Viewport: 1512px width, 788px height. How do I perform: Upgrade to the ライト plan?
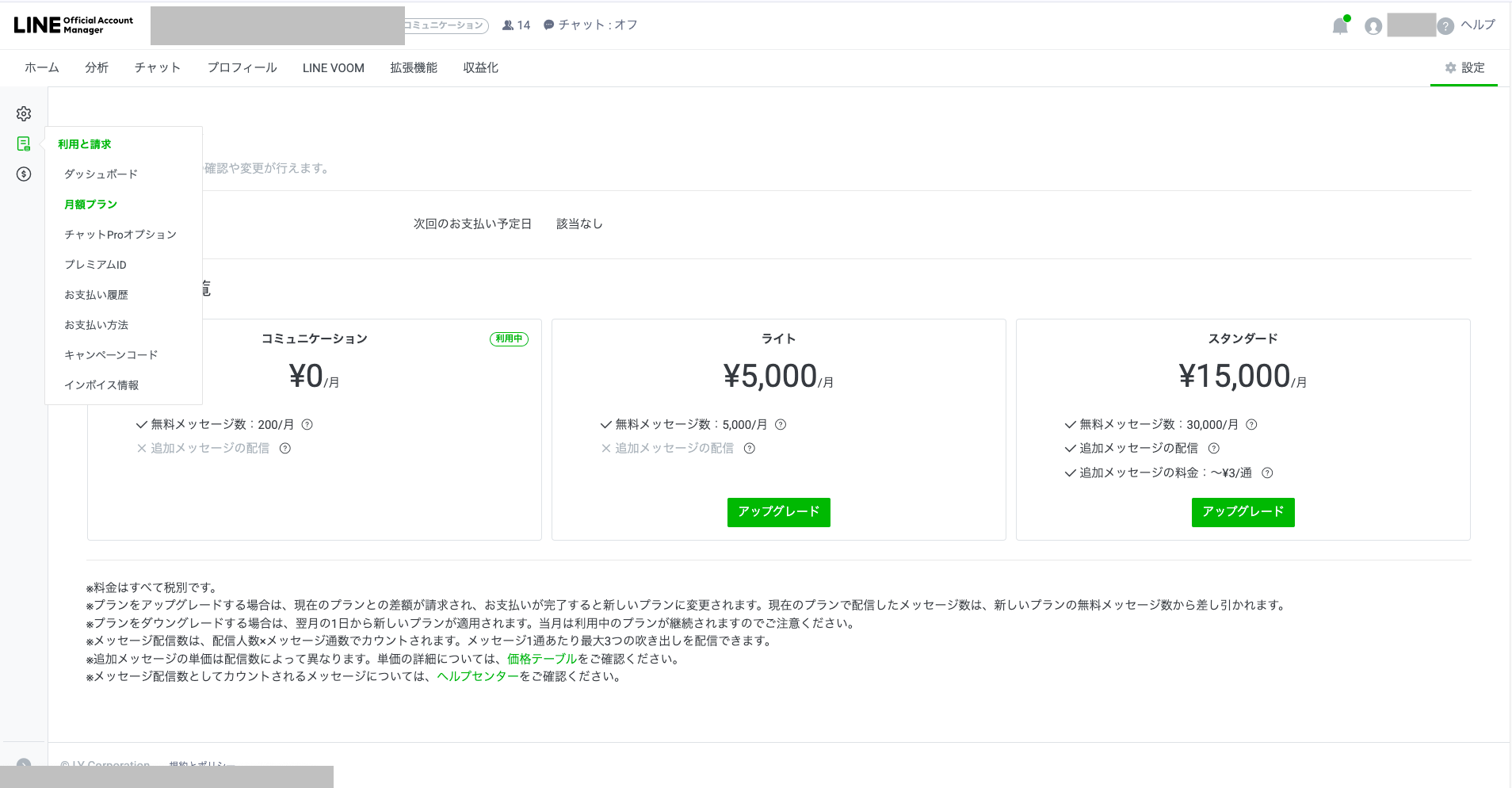coord(779,512)
